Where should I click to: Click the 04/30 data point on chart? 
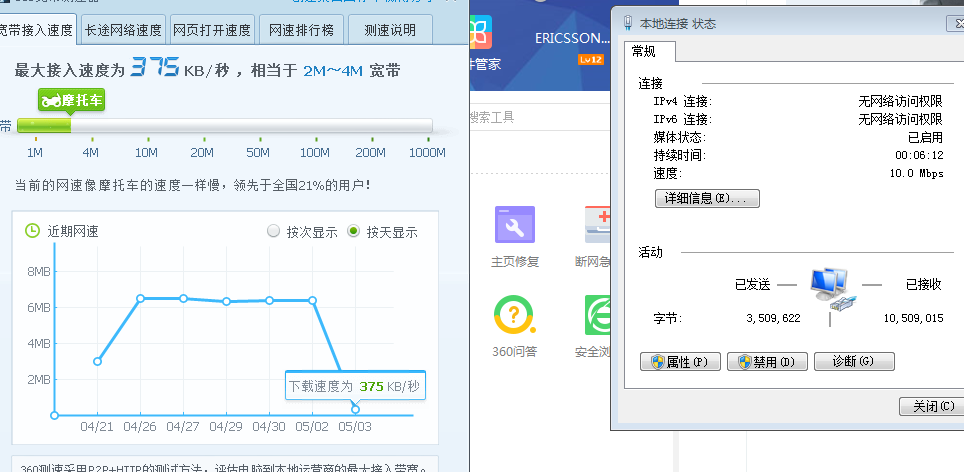click(269, 300)
